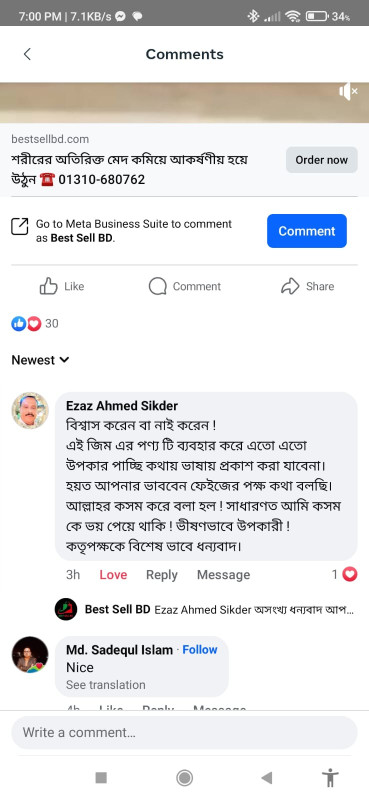View the 30 reactions list
Viewport: 369px width, 800px height.
coord(35,323)
